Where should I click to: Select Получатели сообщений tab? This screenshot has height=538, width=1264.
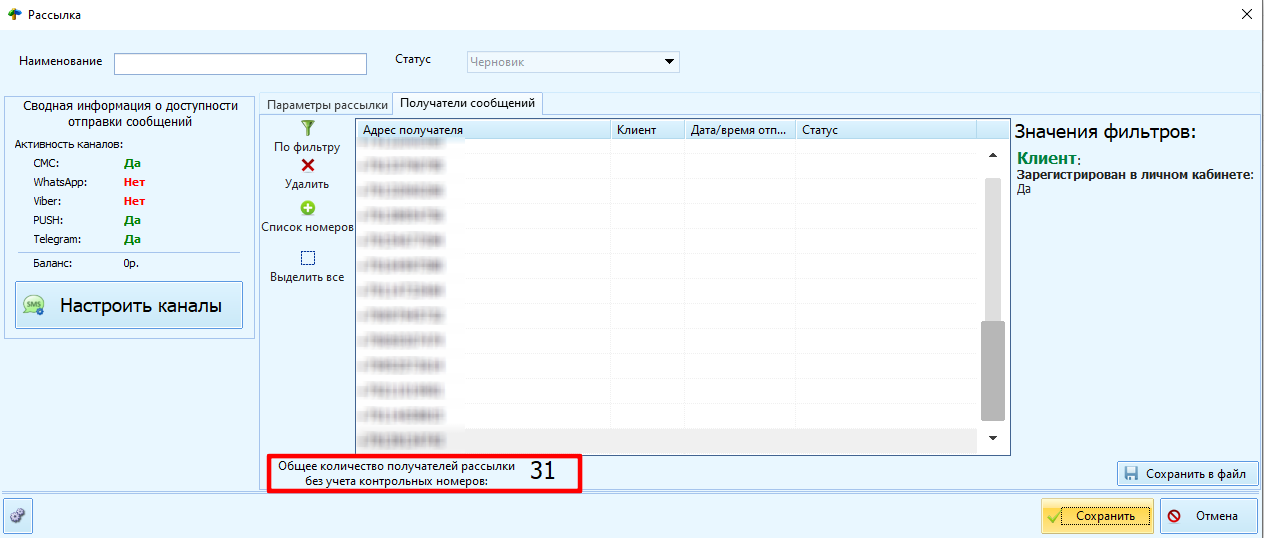tap(468, 102)
